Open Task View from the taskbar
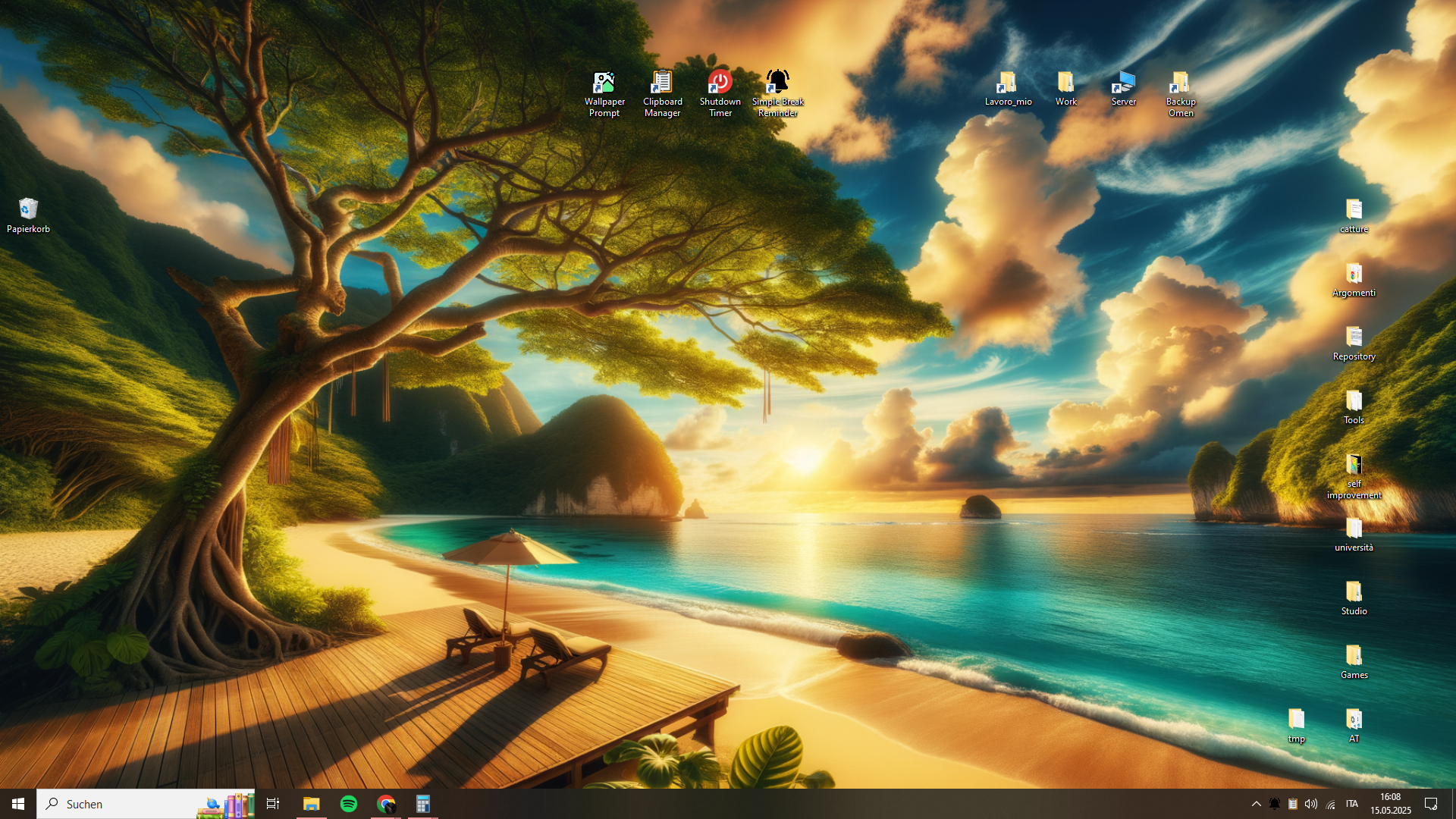The image size is (1456, 819). pyautogui.click(x=273, y=804)
